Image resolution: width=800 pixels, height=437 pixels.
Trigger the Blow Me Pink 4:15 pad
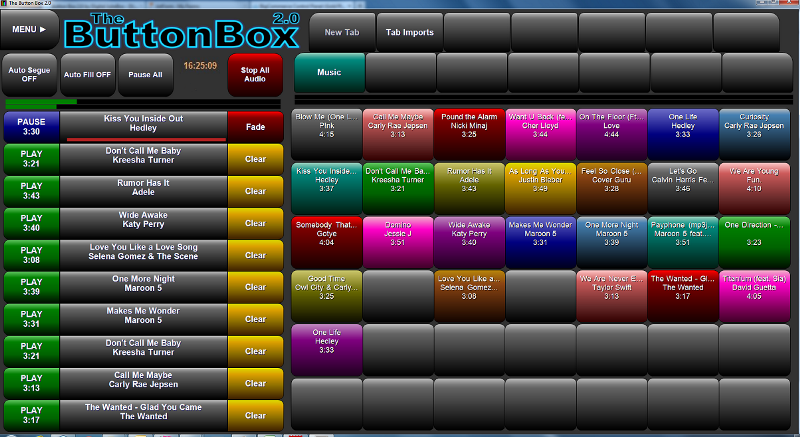click(327, 134)
